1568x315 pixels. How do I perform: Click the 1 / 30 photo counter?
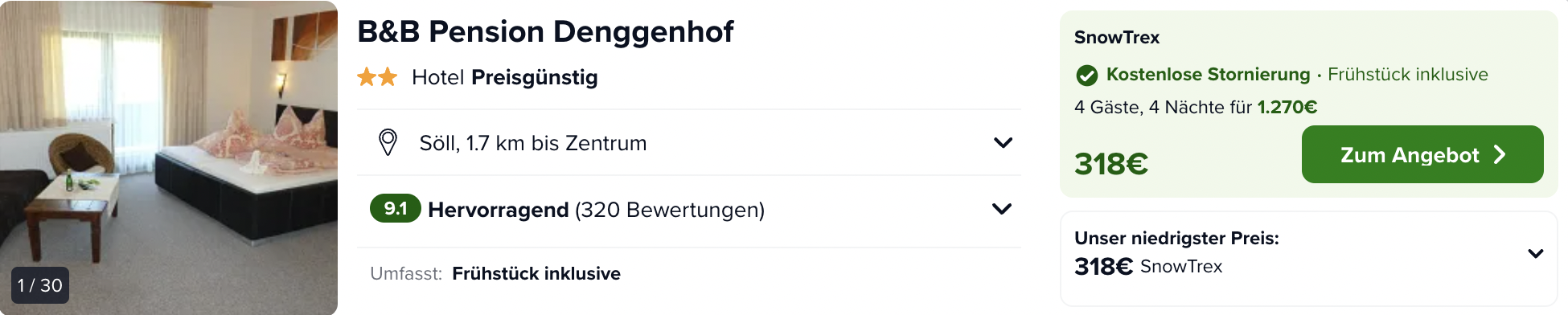coord(40,285)
